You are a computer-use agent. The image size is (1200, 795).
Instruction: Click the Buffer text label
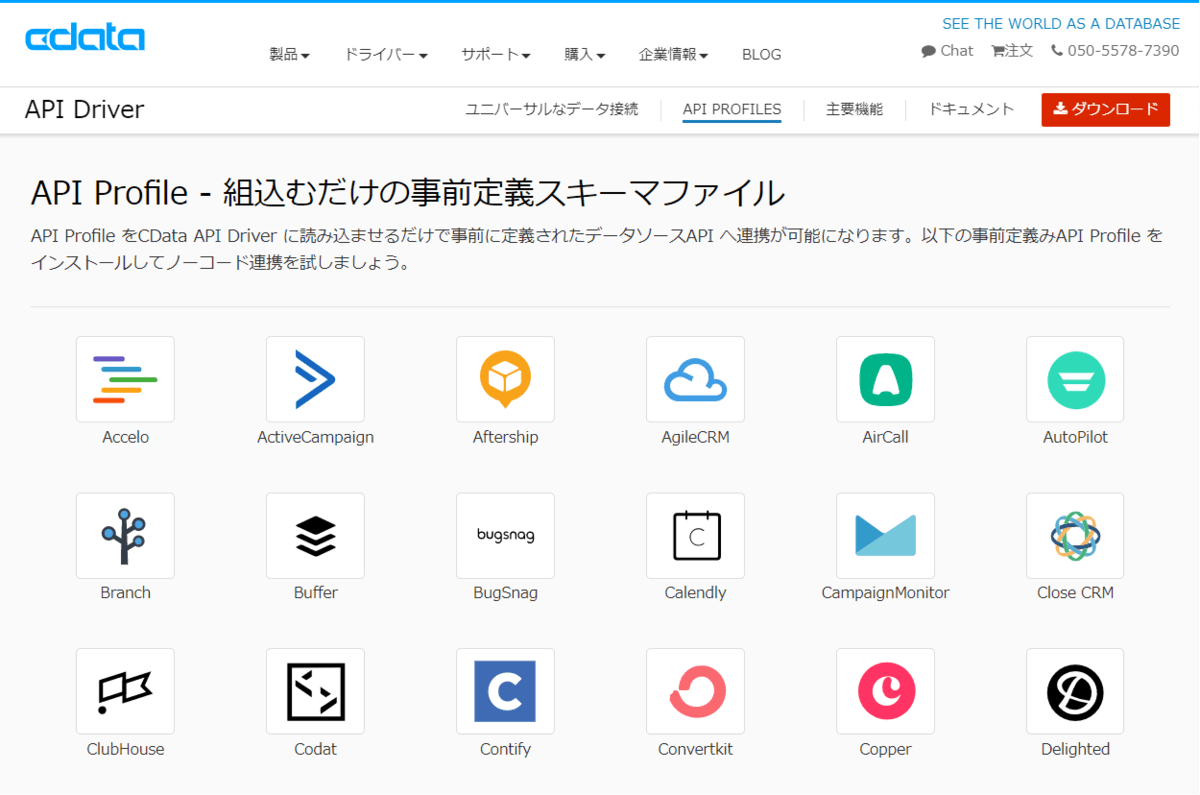coord(315,593)
